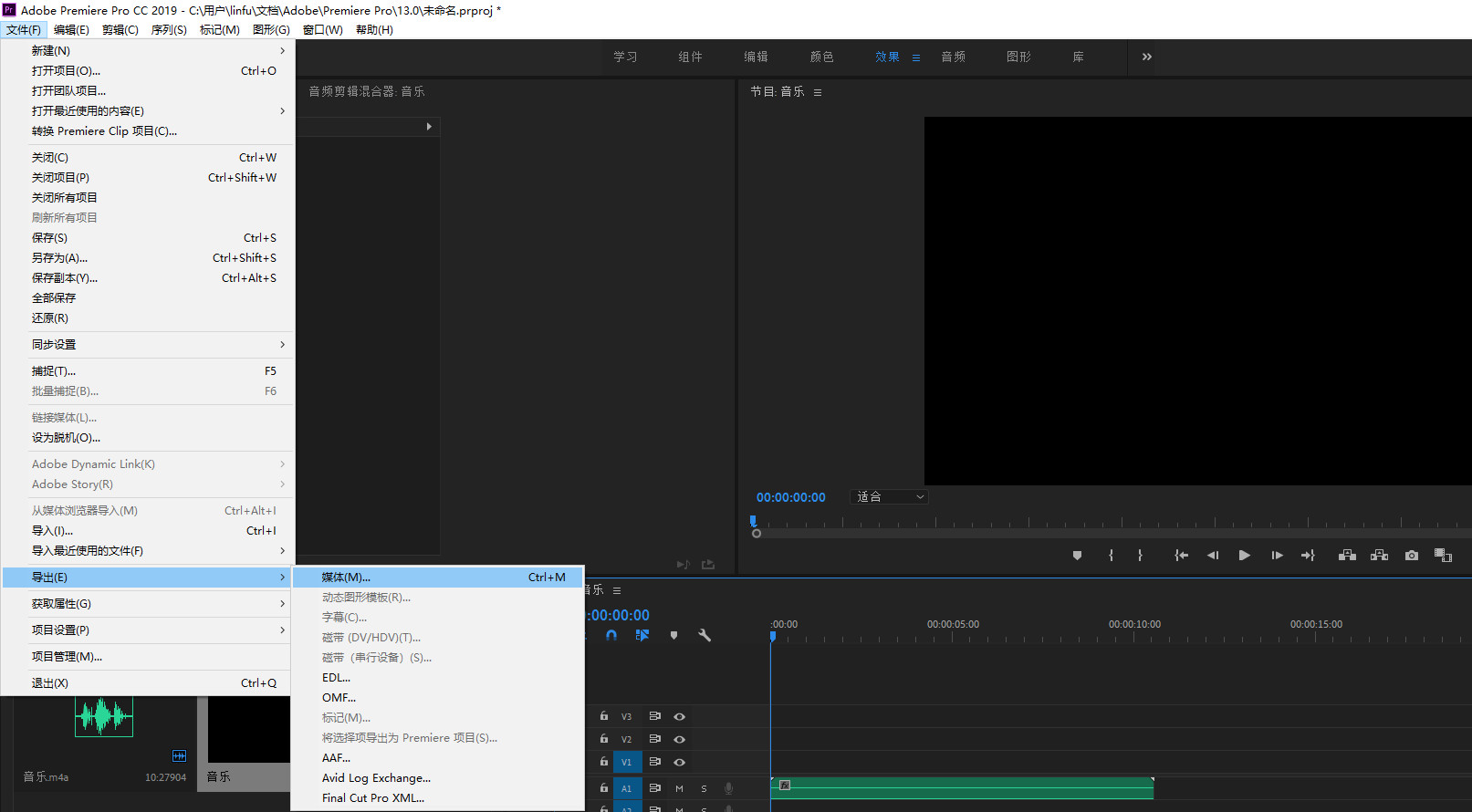
Task: Click the Extract button
Action: (x=1379, y=555)
